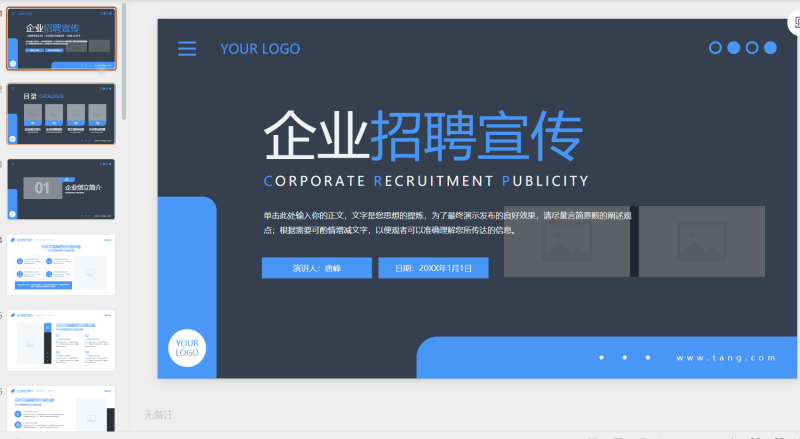The image size is (800, 439).
Task: Select subtitle CORPORATE RECRUITMENT PUBLICITY
Action: [426, 181]
